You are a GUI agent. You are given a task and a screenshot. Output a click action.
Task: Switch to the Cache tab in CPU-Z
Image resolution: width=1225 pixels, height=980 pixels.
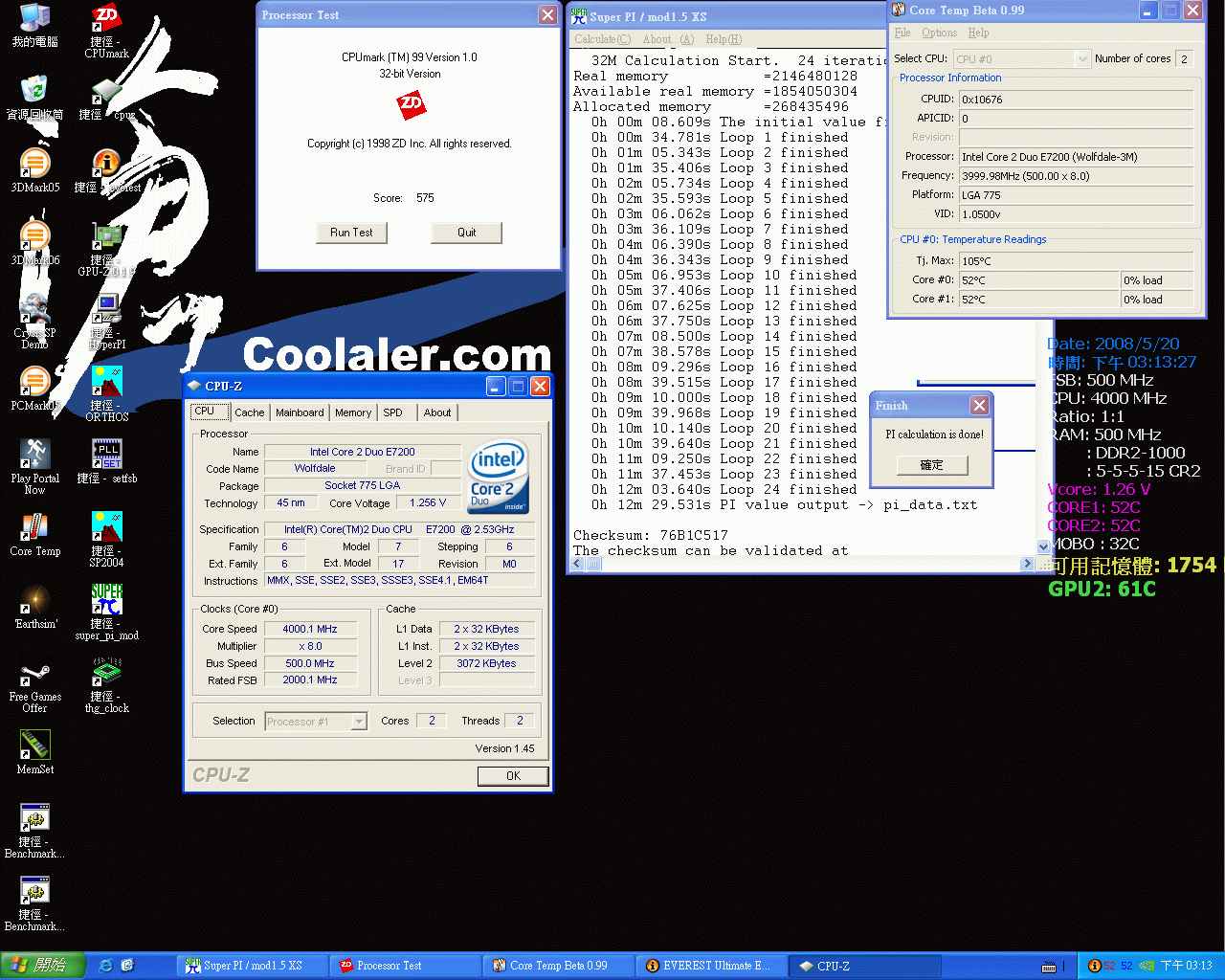250,412
